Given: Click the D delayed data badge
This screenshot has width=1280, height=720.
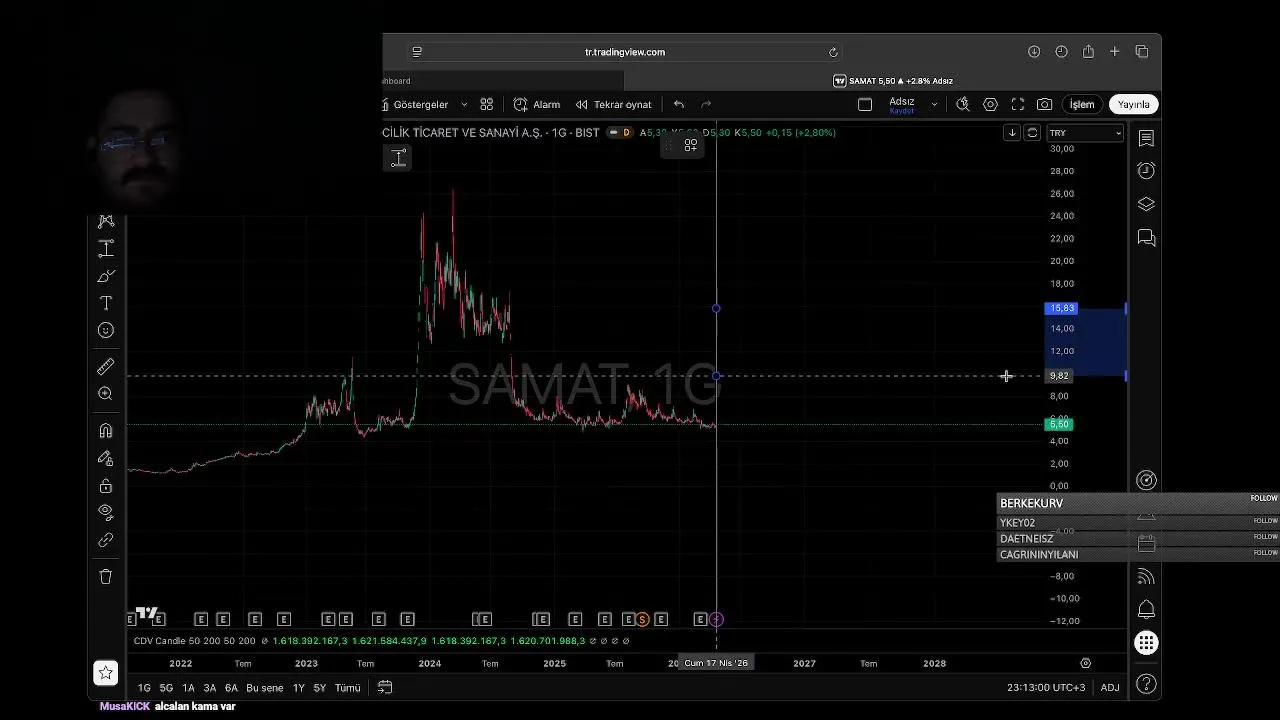Looking at the screenshot, I should pos(626,133).
